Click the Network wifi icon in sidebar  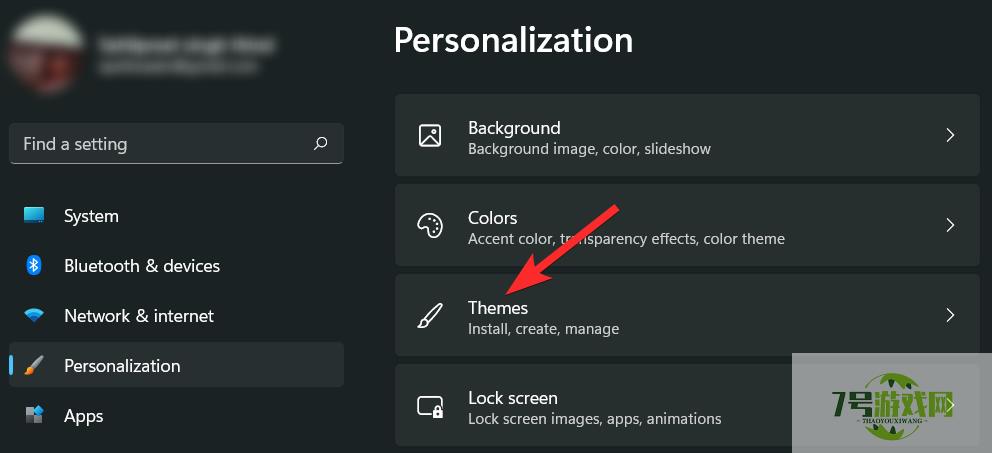34,315
